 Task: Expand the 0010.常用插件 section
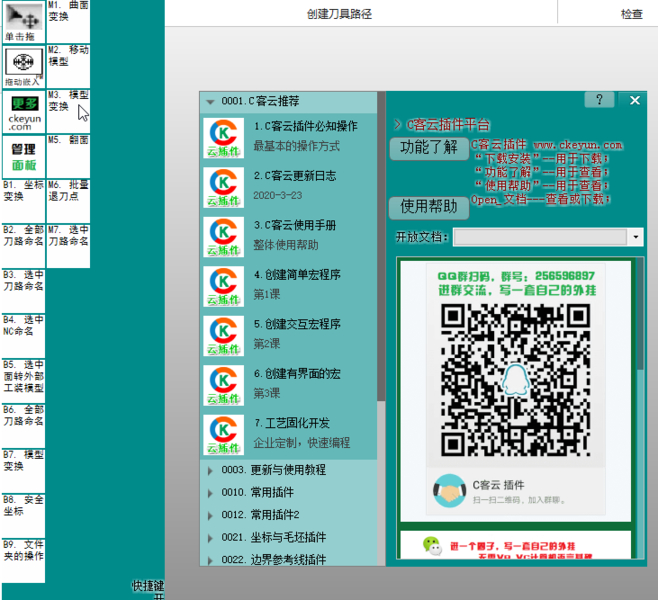(x=210, y=493)
